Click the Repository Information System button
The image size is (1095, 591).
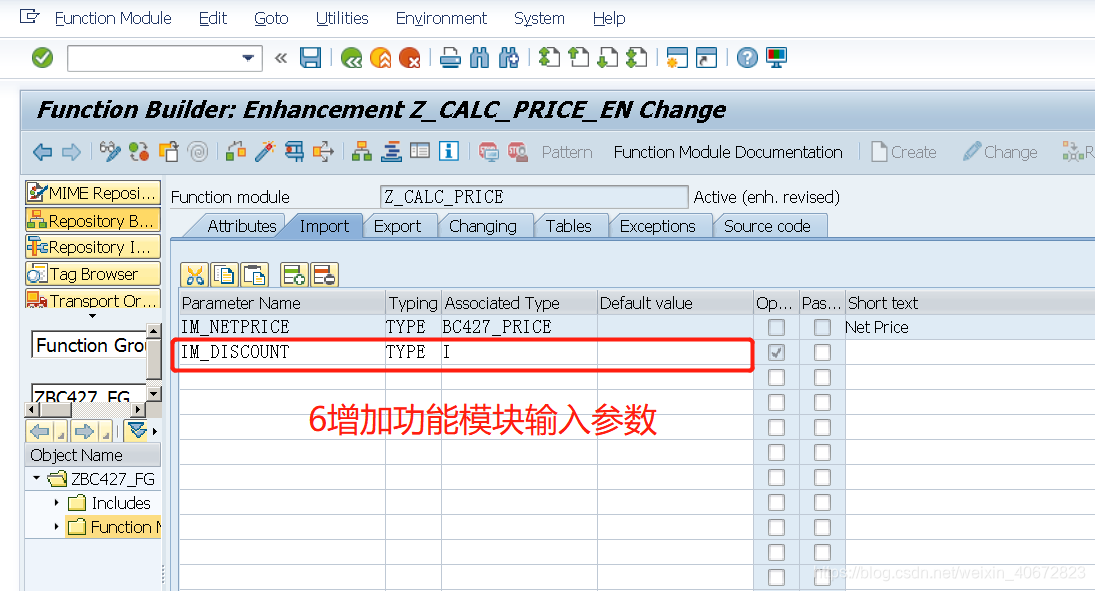tap(93, 247)
